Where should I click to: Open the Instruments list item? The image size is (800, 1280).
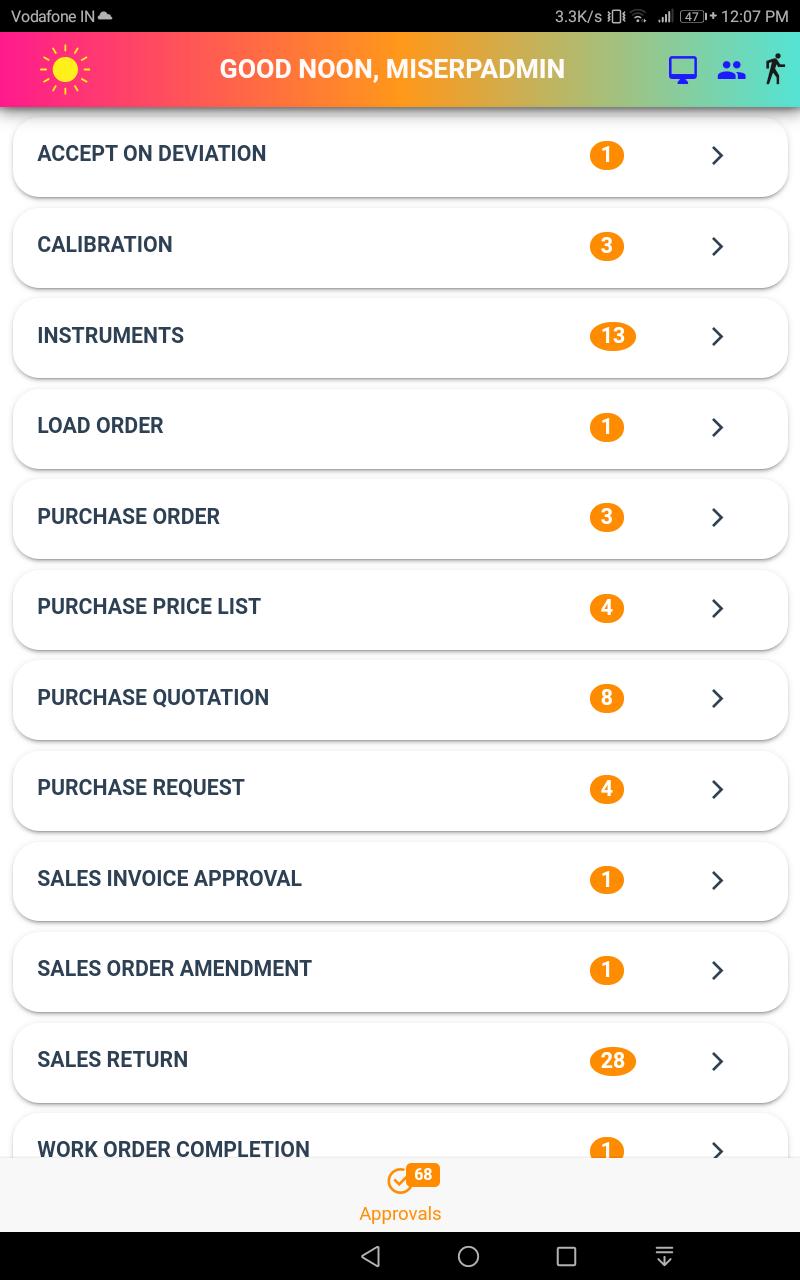click(400, 337)
